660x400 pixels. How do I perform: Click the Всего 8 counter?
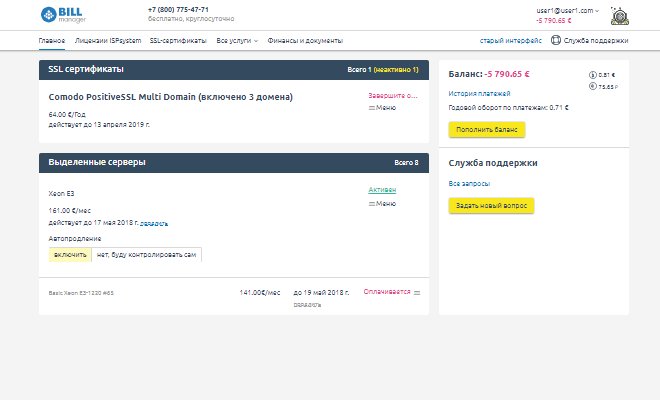pos(406,163)
